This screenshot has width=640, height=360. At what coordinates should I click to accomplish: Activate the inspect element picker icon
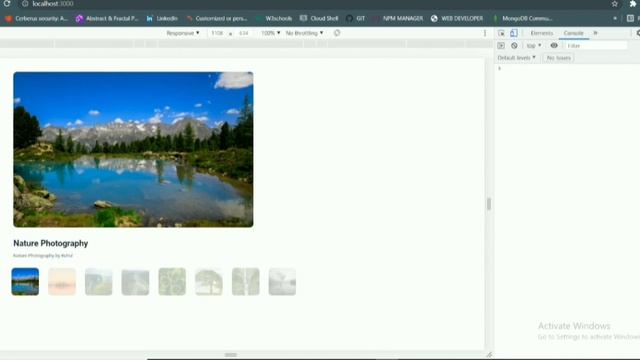501,33
